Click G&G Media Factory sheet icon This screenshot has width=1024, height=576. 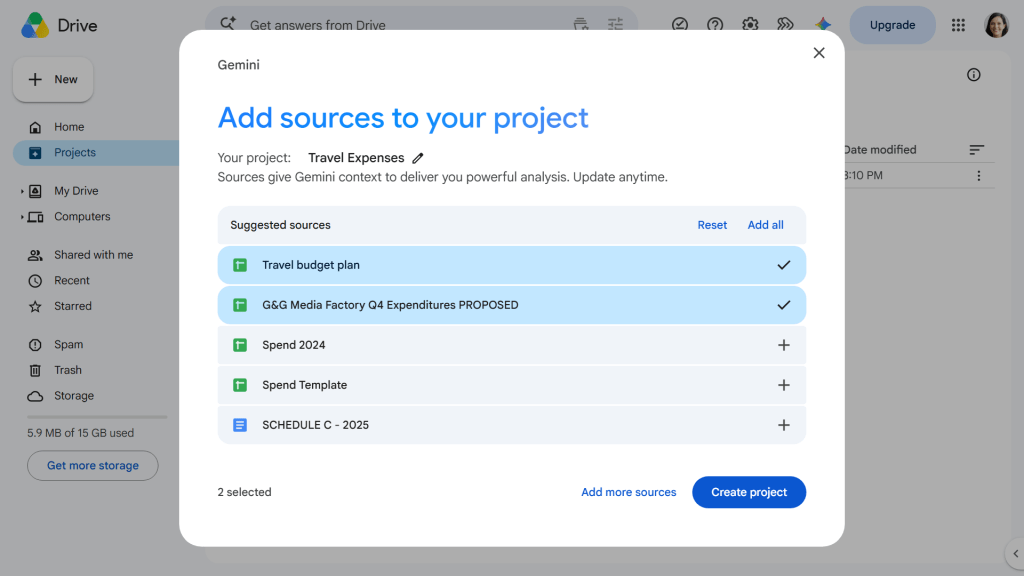click(x=240, y=305)
